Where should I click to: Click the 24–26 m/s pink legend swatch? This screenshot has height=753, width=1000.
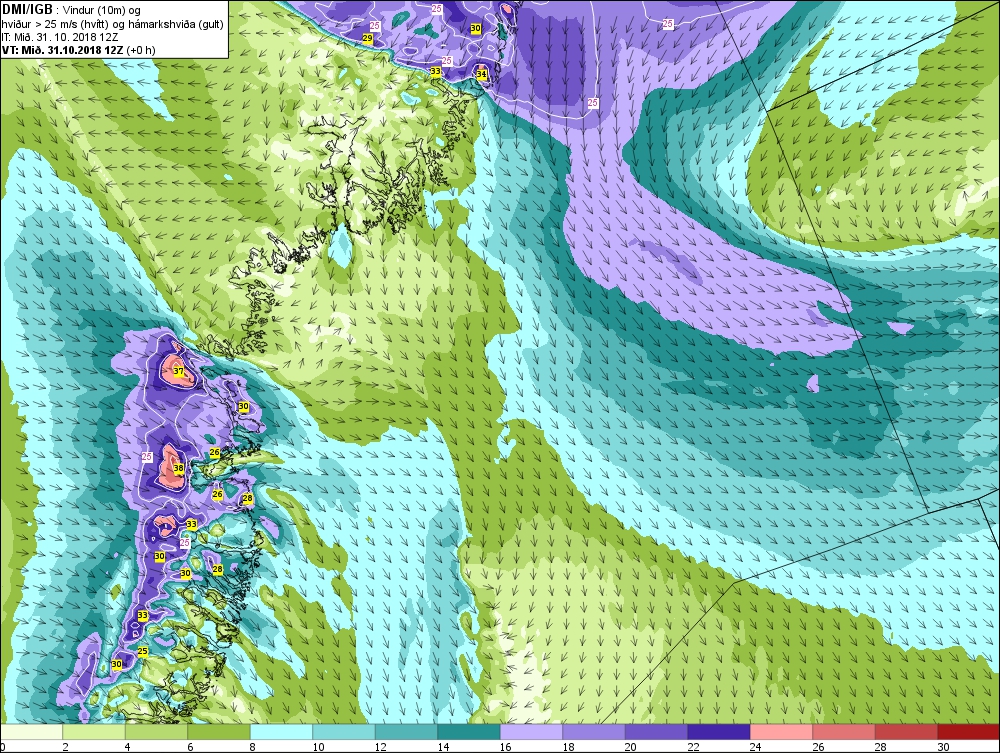pyautogui.click(x=781, y=731)
